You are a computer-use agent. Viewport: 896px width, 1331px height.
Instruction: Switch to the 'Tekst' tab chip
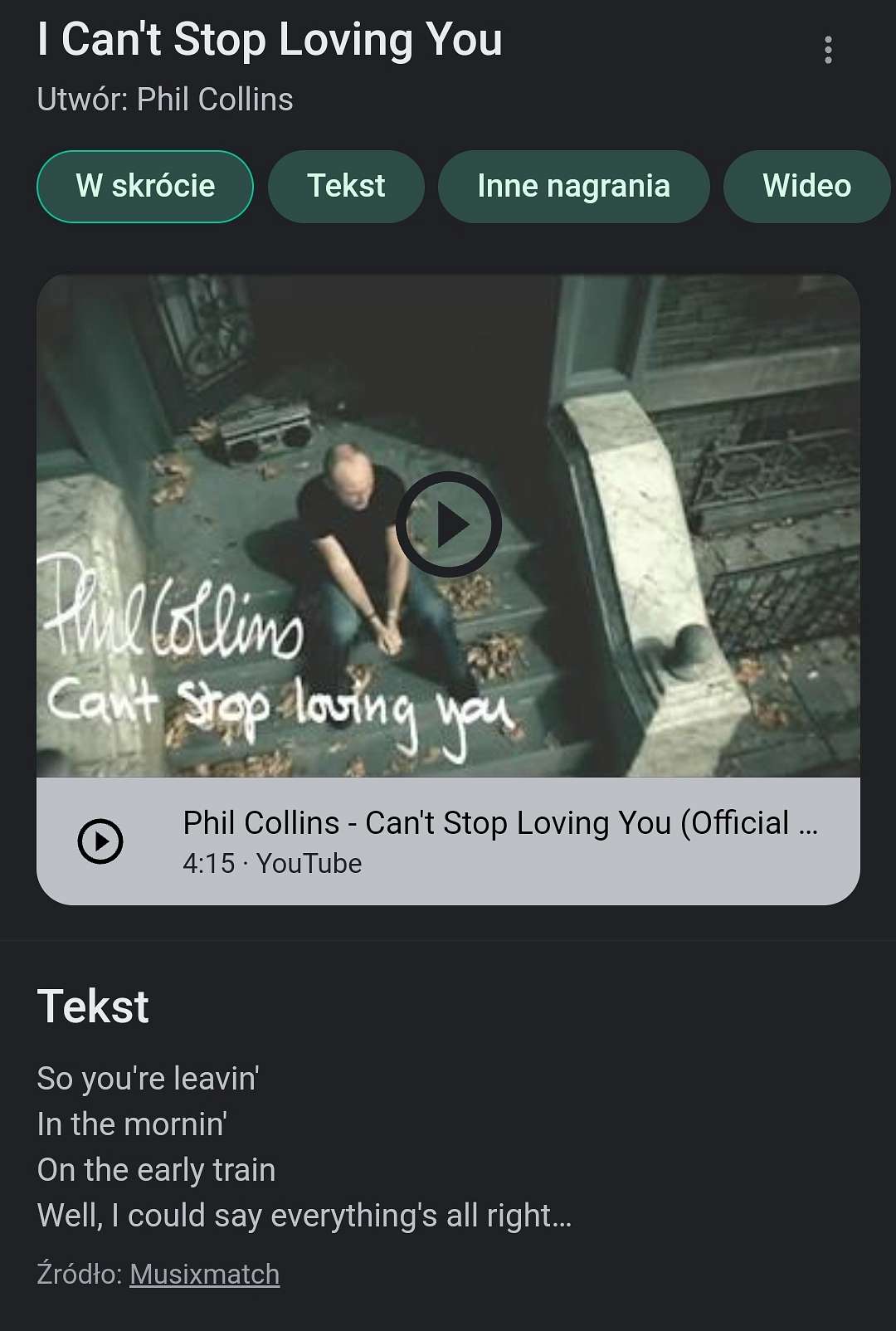pyautogui.click(x=346, y=187)
